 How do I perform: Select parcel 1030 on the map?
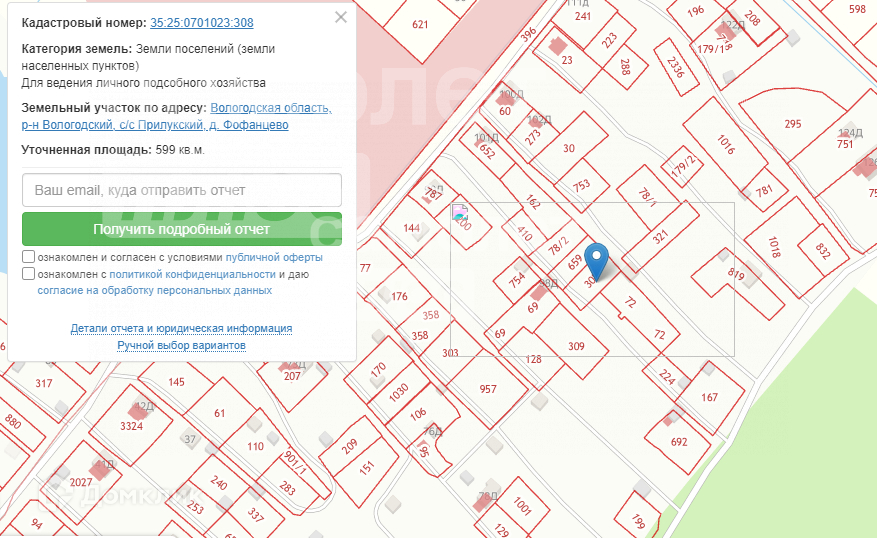399,393
